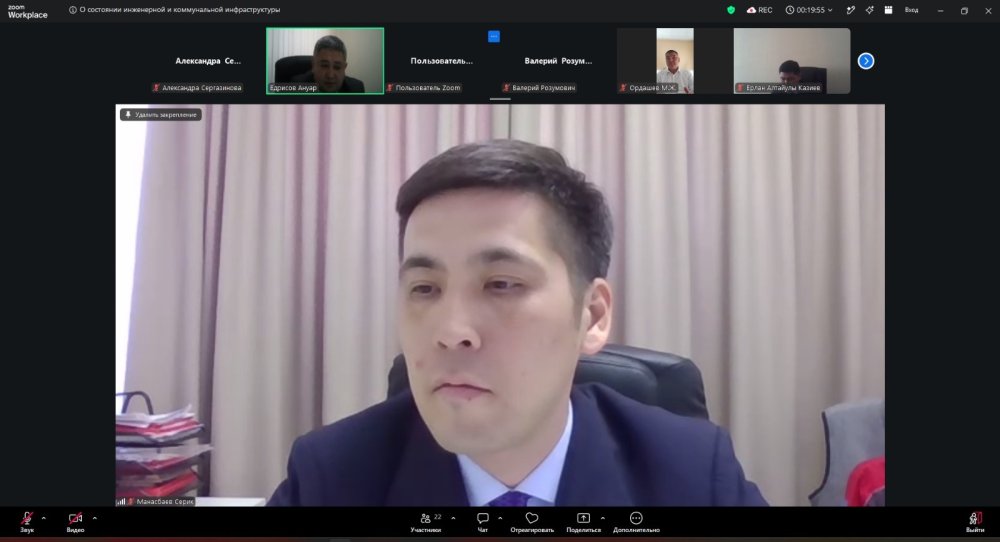Select Едрисов Ануар video thumbnail
Screen dimensions: 1000x542
coord(325,61)
